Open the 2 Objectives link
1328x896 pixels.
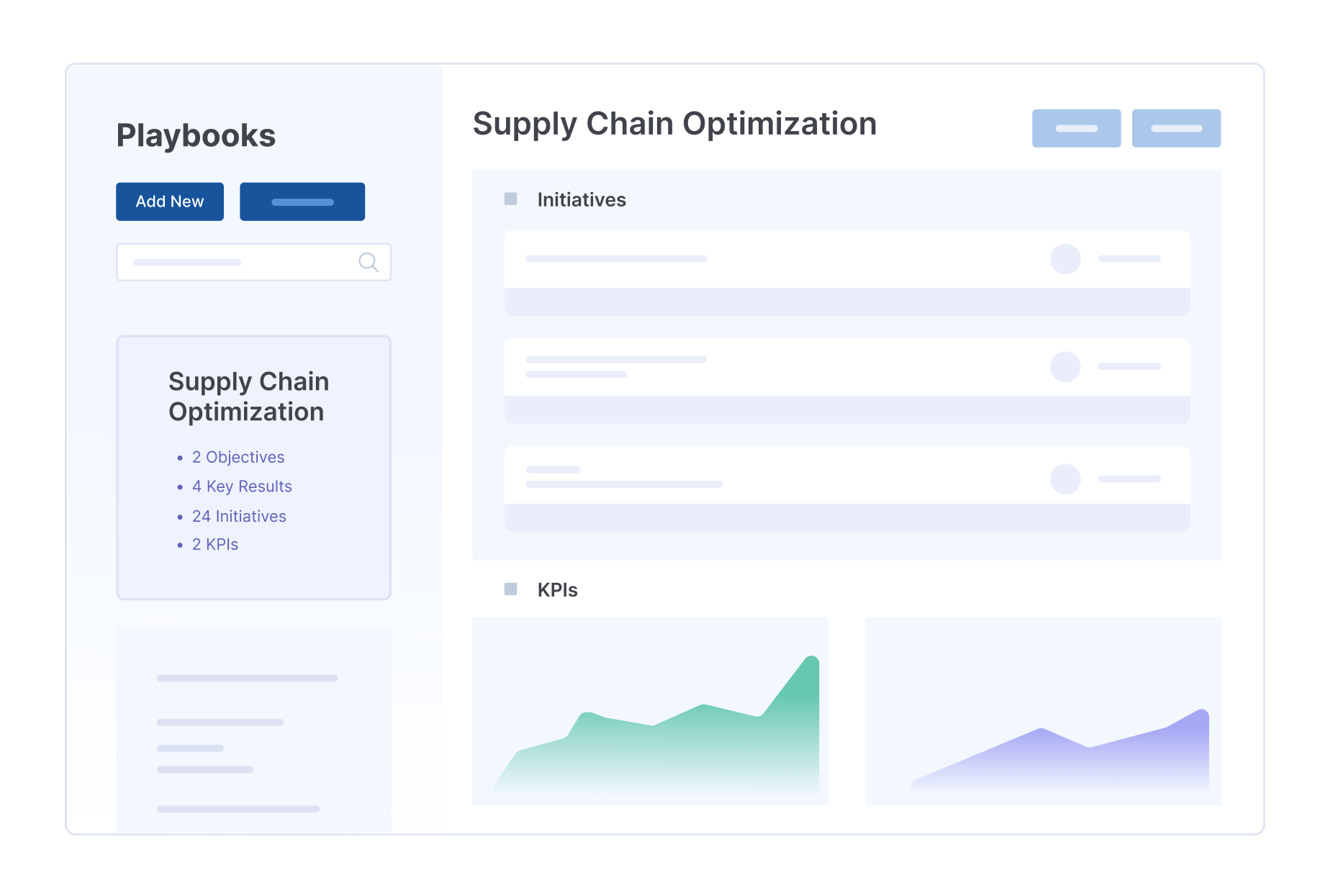pos(238,457)
